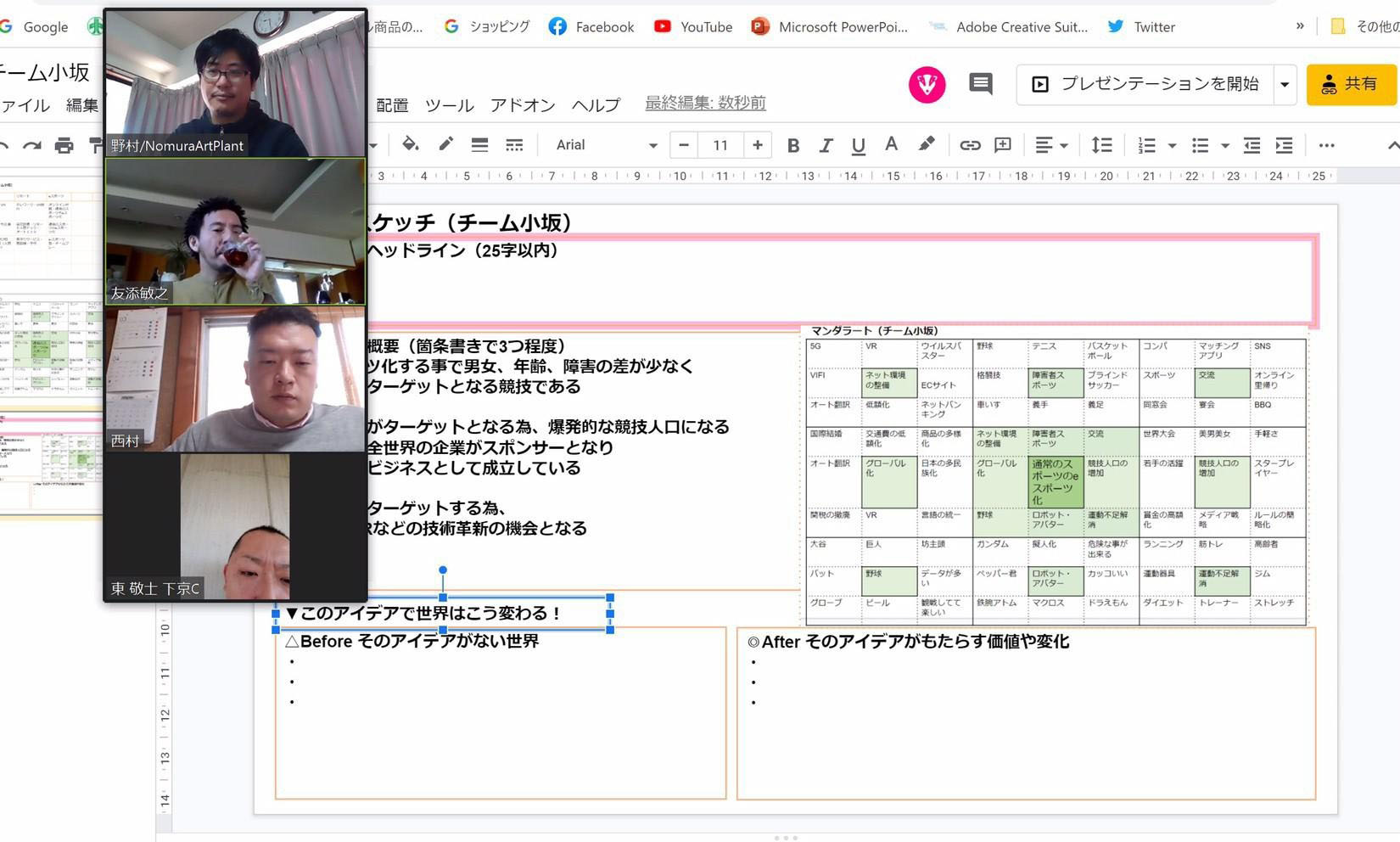
Task: Click the decrease indent icon
Action: pyautogui.click(x=1252, y=145)
